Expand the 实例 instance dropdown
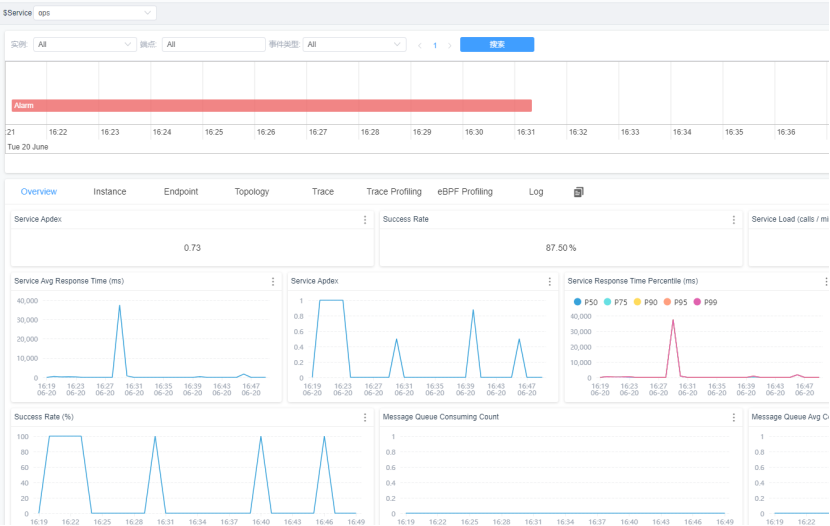Viewport: 830px width, 526px height. pyautogui.click(x=85, y=45)
